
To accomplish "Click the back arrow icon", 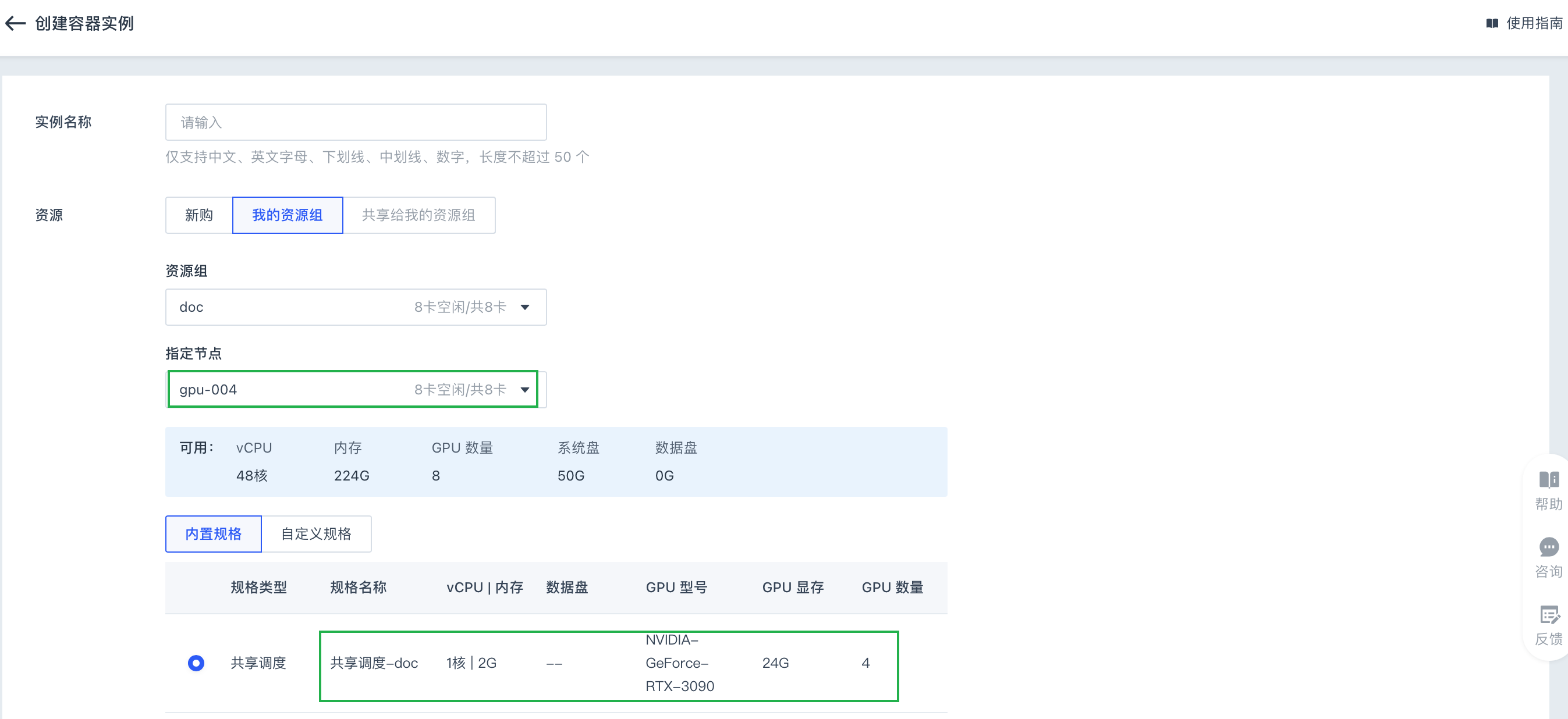I will (15, 24).
